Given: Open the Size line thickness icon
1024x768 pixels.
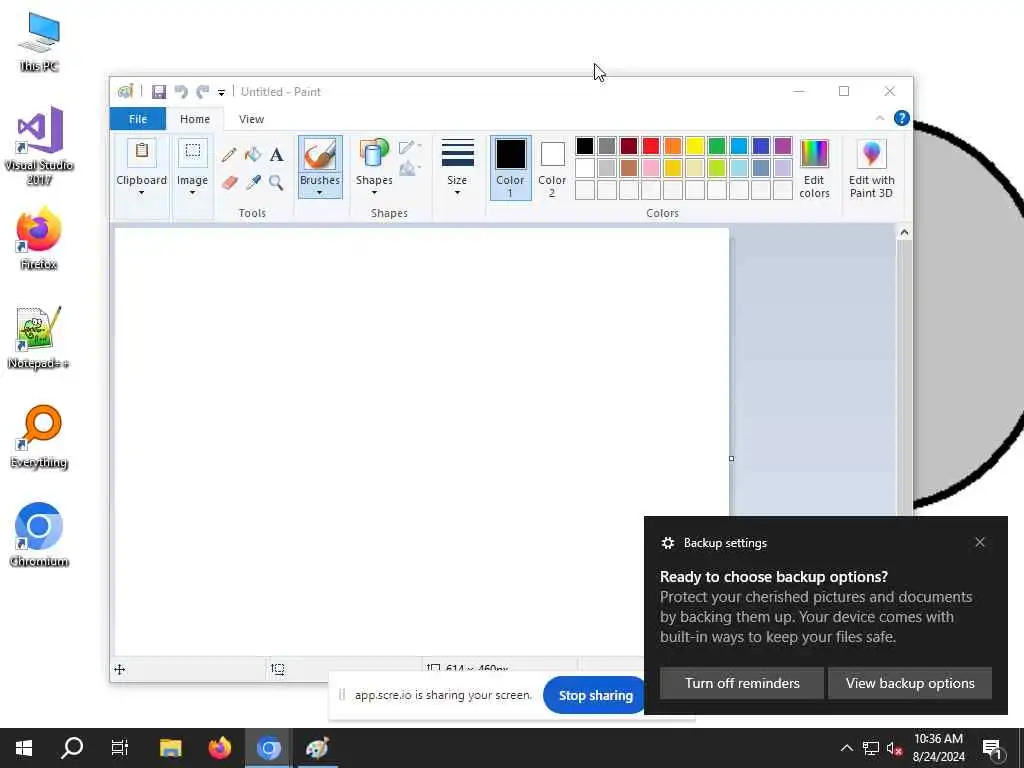Looking at the screenshot, I should [458, 153].
